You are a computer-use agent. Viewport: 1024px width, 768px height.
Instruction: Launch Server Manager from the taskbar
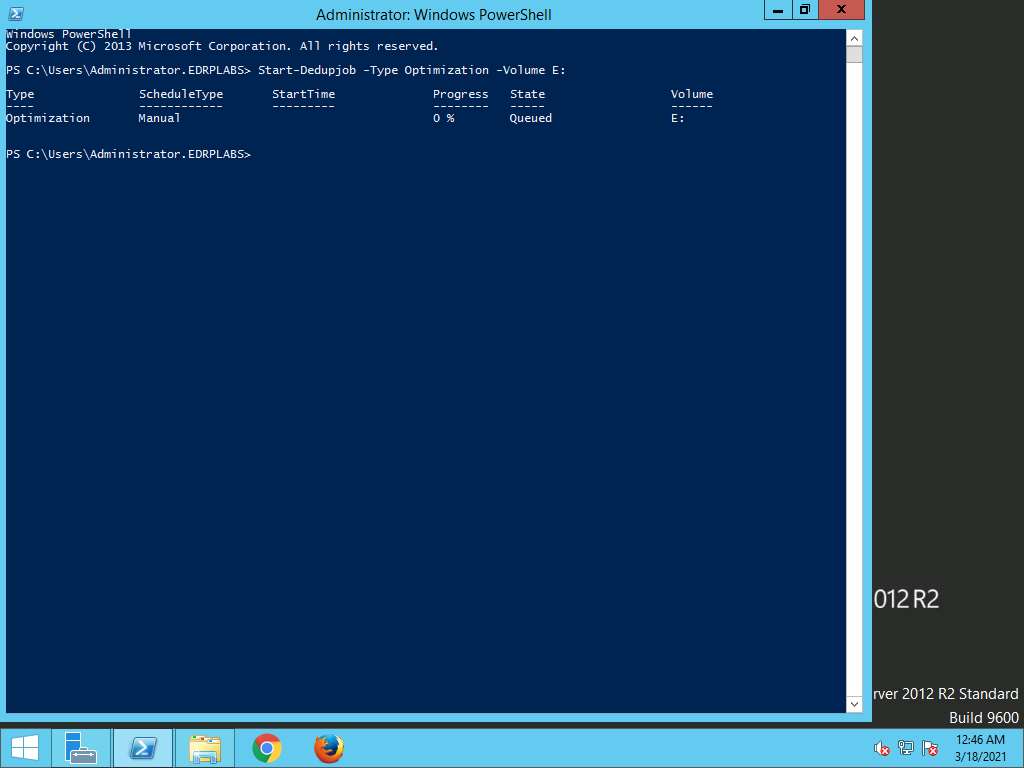[81, 748]
